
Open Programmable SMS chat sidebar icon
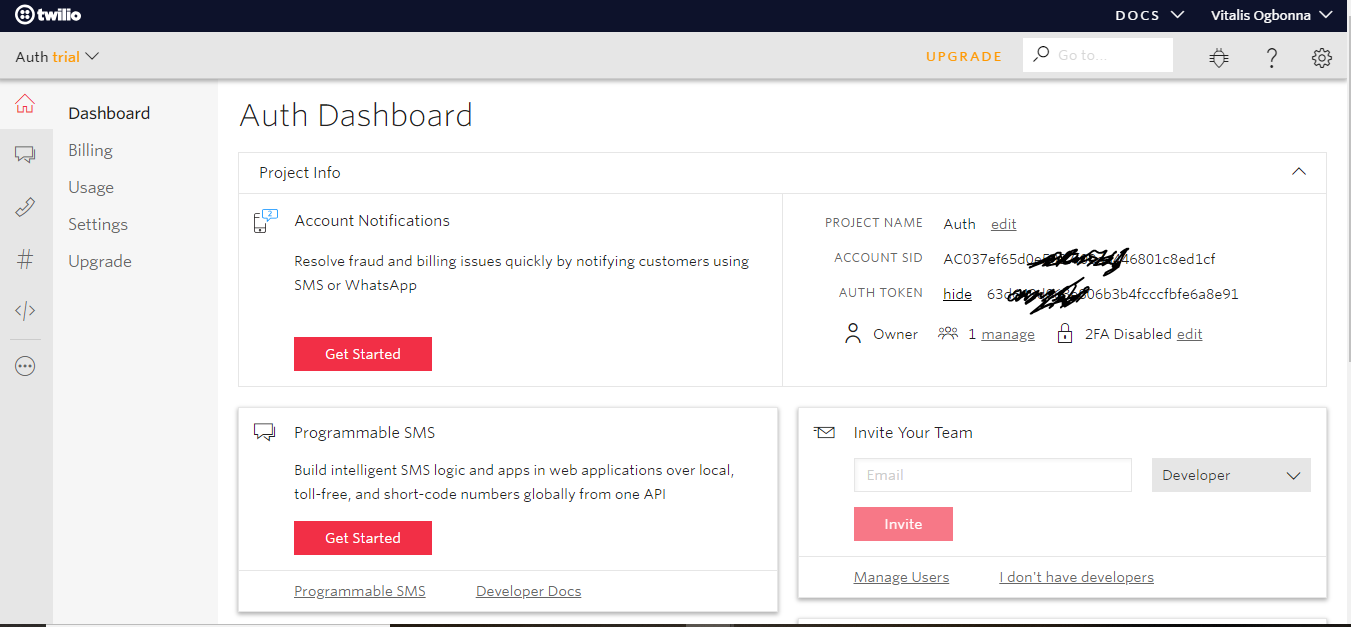click(25, 154)
